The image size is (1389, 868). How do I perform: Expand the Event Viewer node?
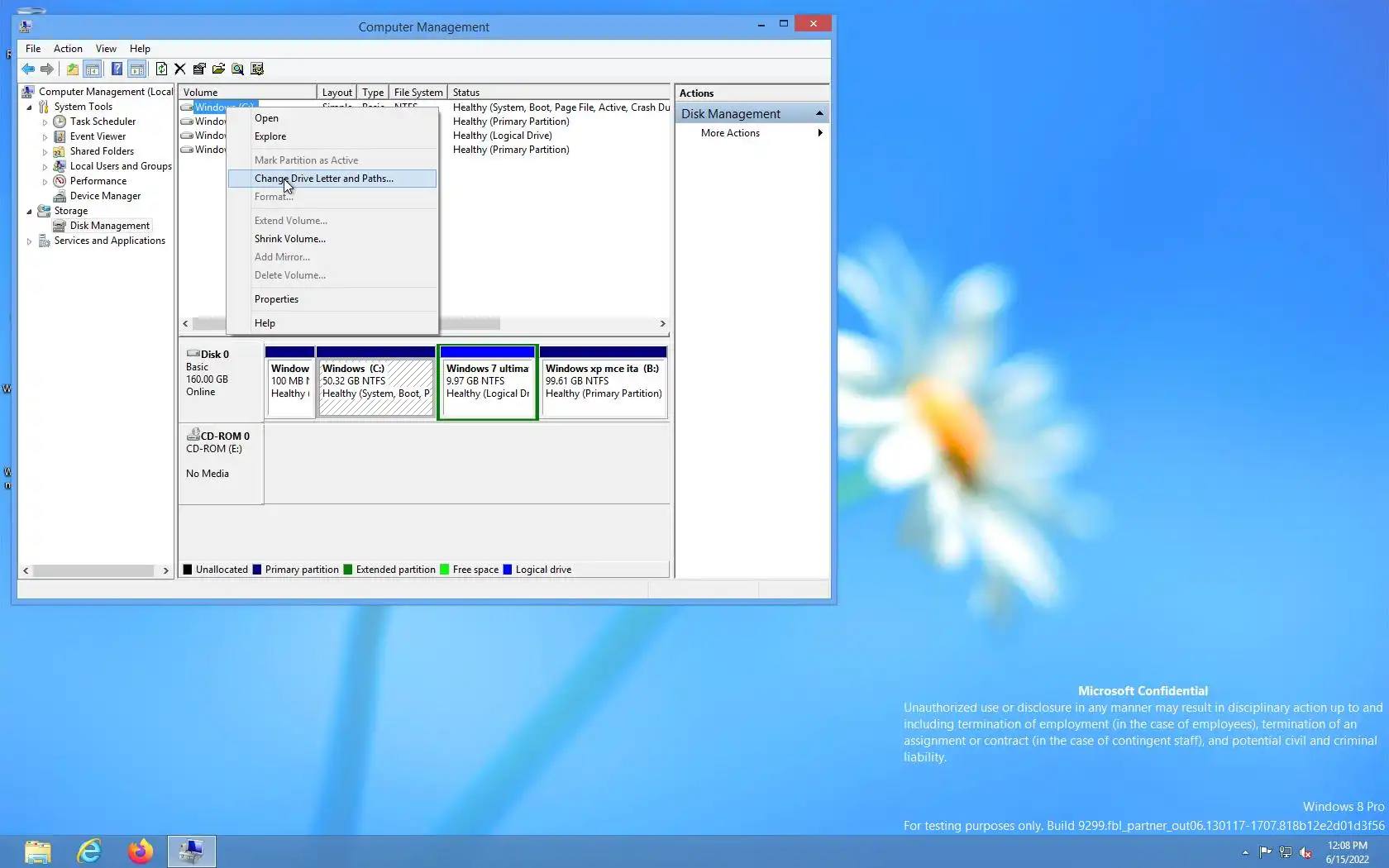pyautogui.click(x=45, y=136)
